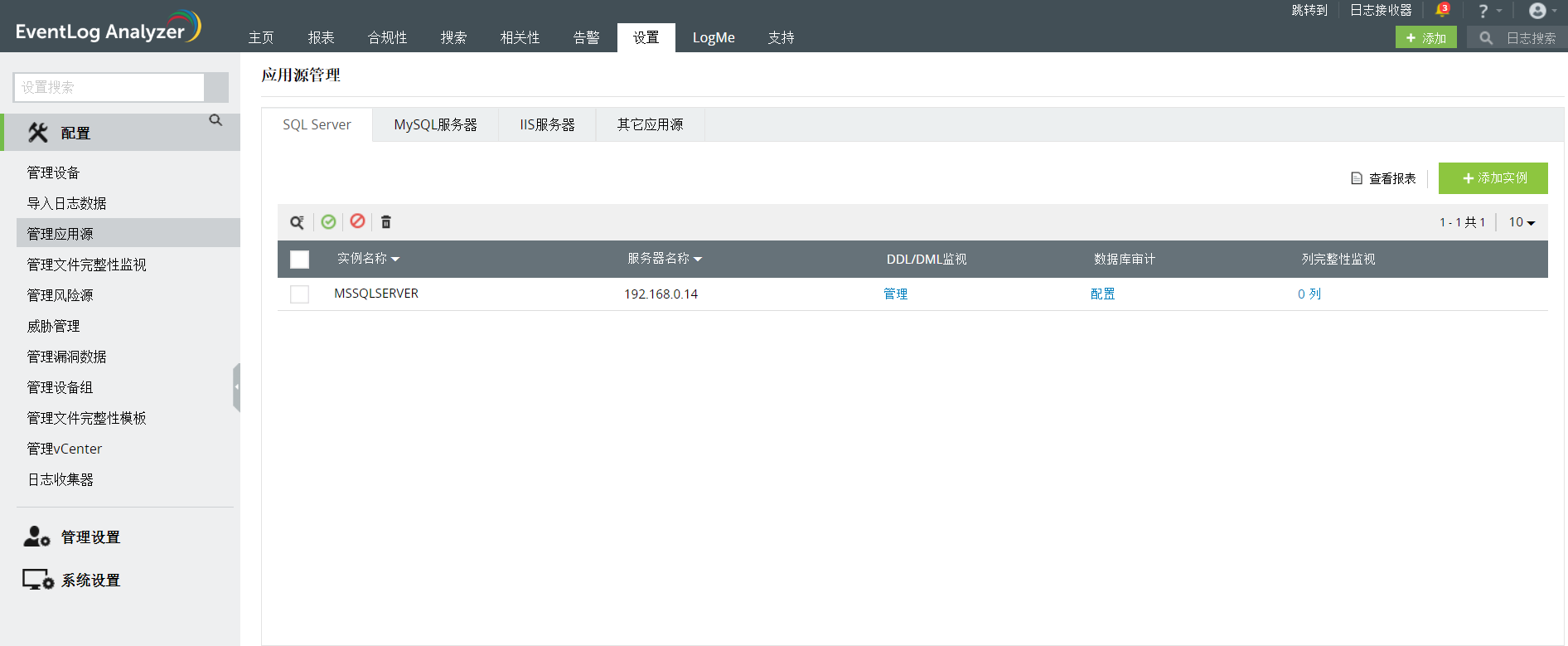Click the DDL/DML监视 column header
Screen dimensions: 1568x646
[x=927, y=259]
